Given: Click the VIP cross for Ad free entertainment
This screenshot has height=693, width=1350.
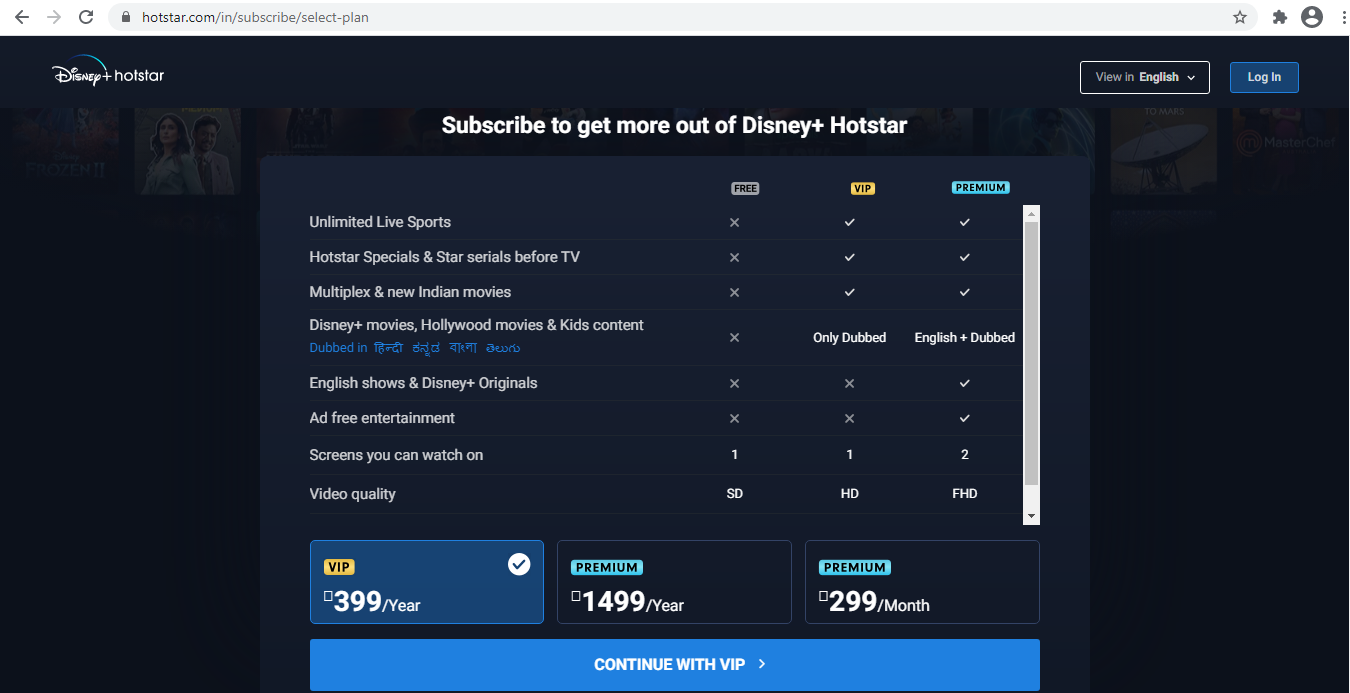Looking at the screenshot, I should [x=850, y=418].
